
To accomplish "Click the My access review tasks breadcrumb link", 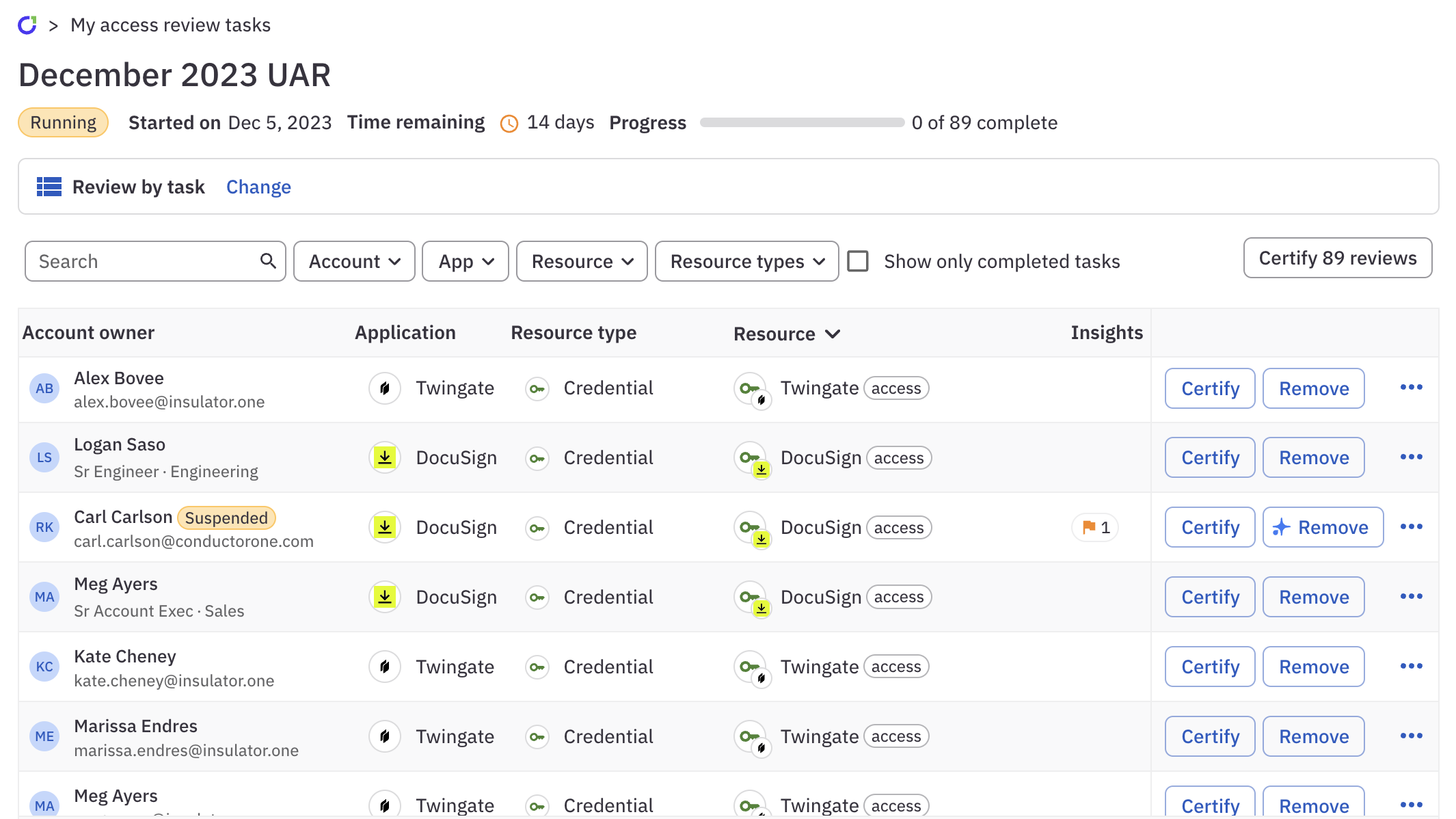I will pyautogui.click(x=170, y=25).
